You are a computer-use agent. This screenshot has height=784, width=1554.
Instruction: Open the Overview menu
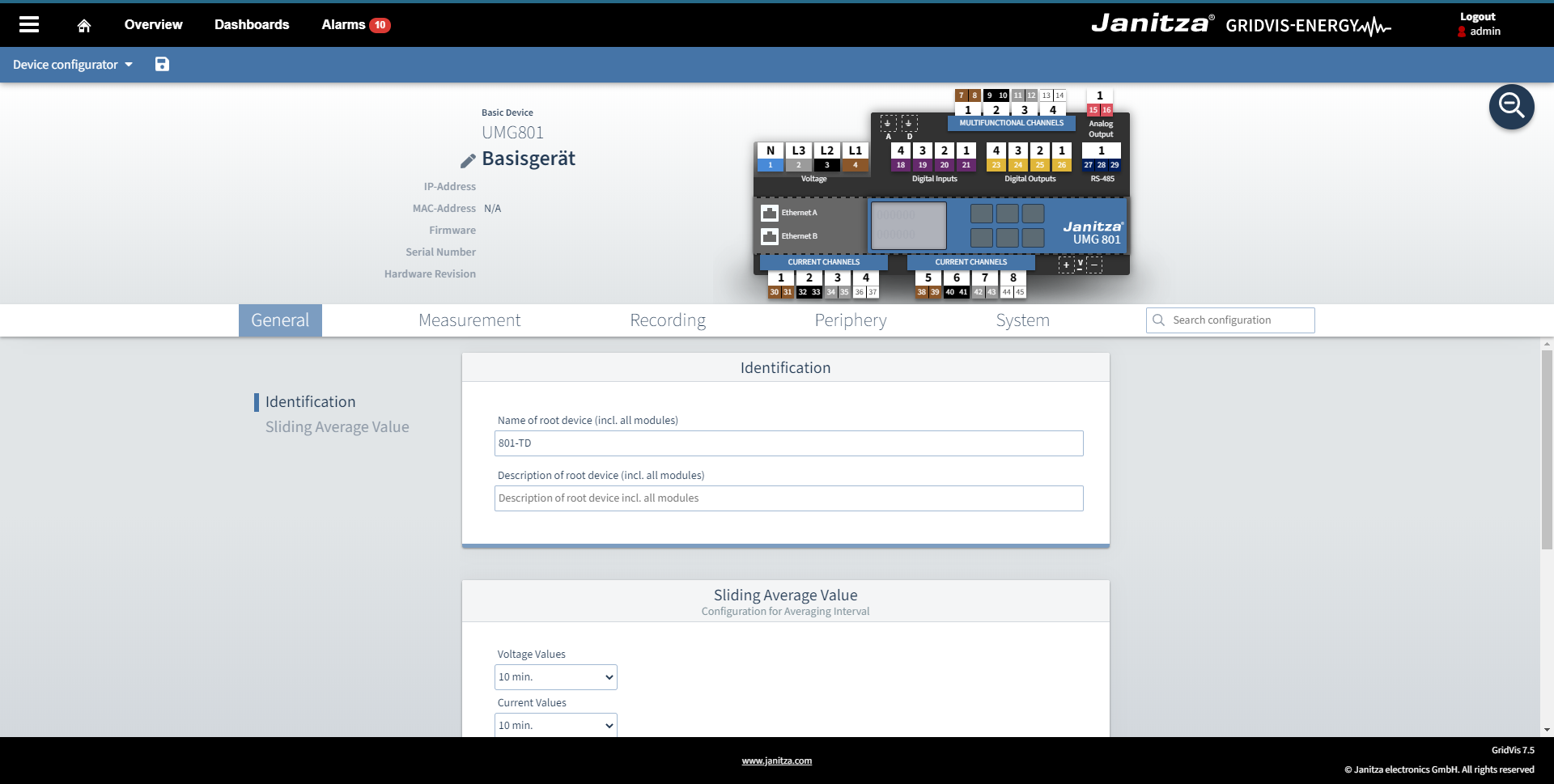point(154,25)
